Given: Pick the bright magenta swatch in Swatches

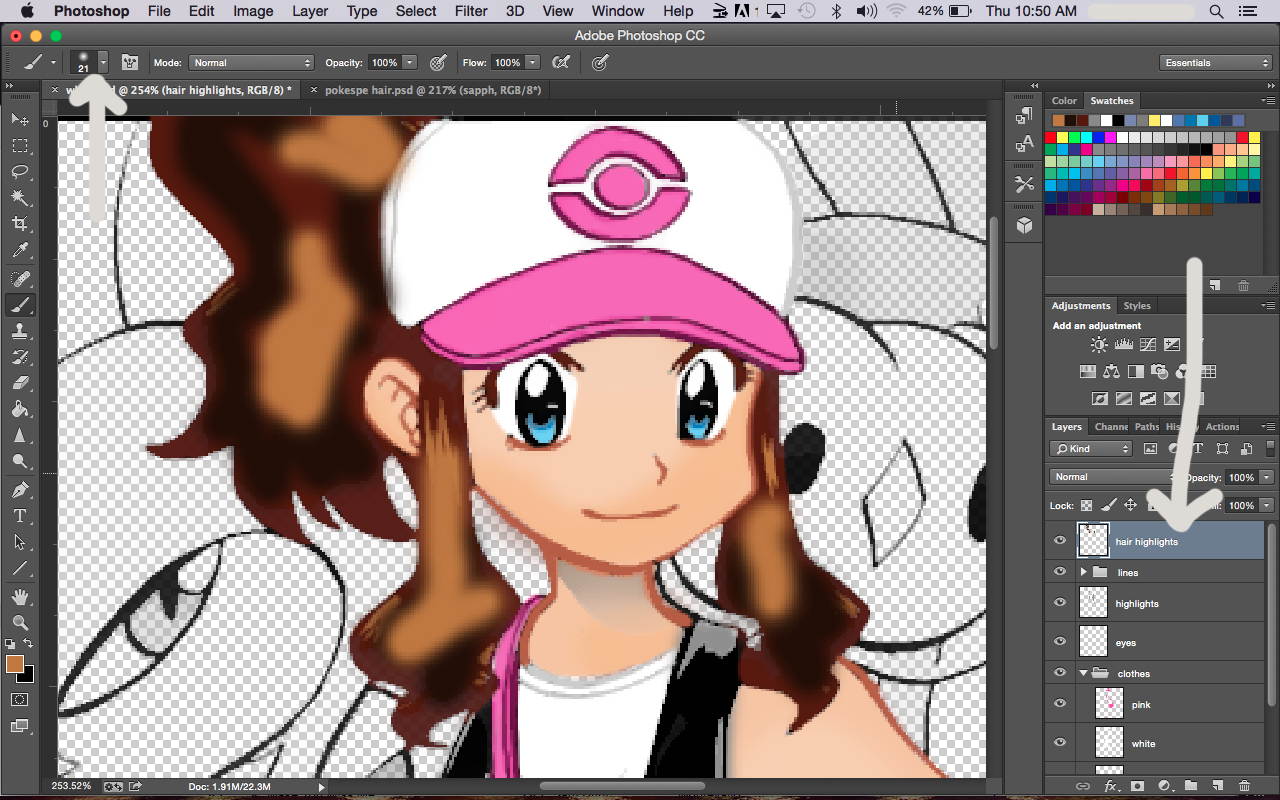Looking at the screenshot, I should [x=1111, y=137].
